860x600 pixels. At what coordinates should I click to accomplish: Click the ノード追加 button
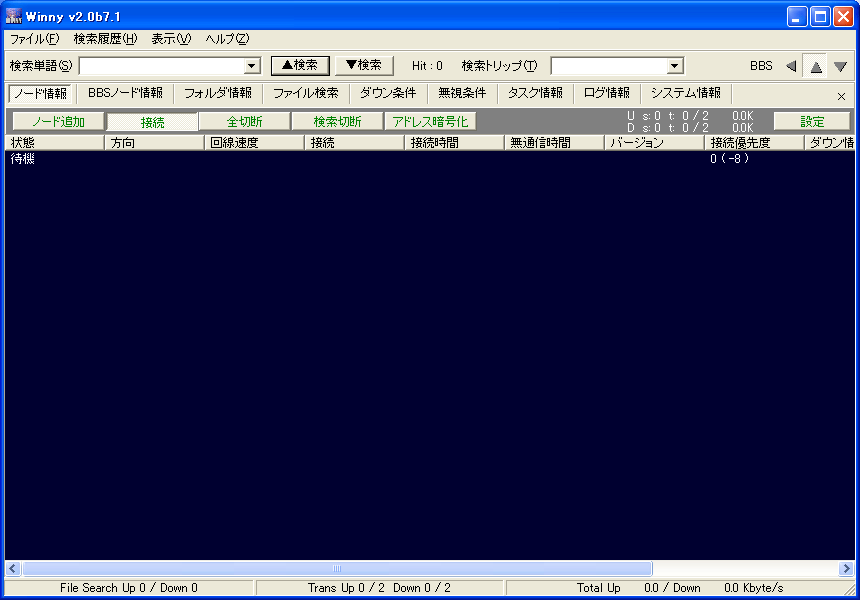58,122
